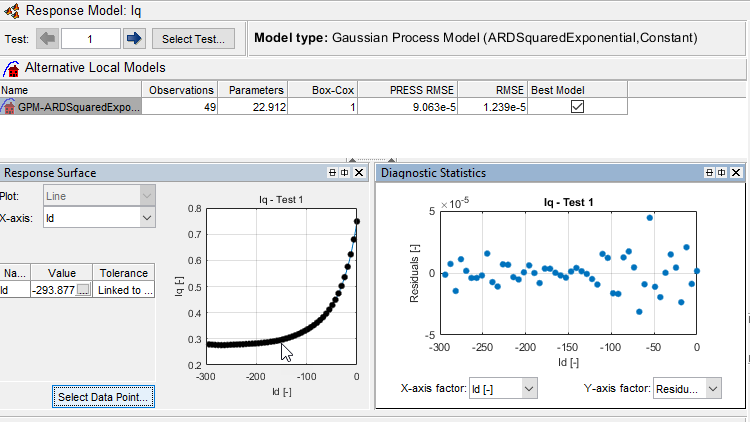The height and width of the screenshot is (422, 750).
Task: Go to the previous test
Action: 48,39
